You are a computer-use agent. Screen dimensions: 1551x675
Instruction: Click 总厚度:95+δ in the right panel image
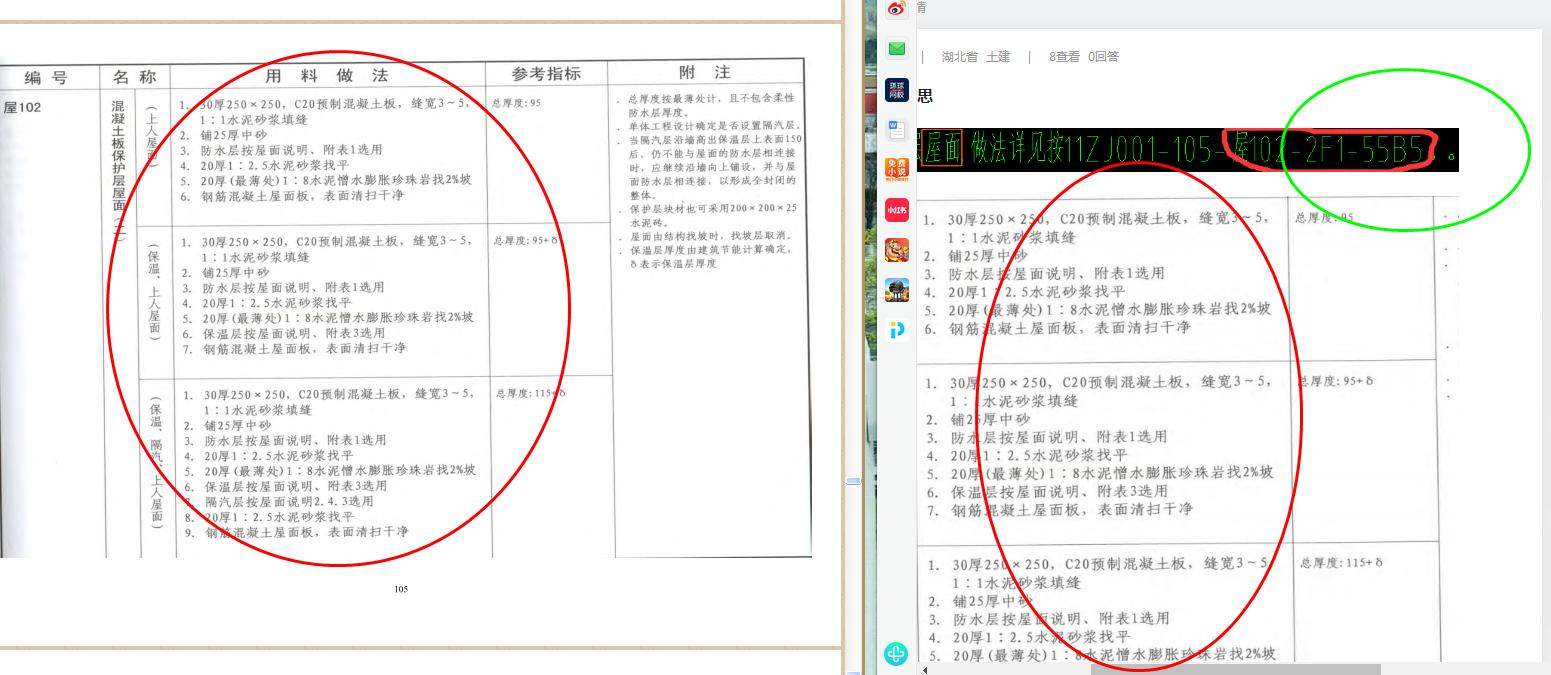point(1335,382)
